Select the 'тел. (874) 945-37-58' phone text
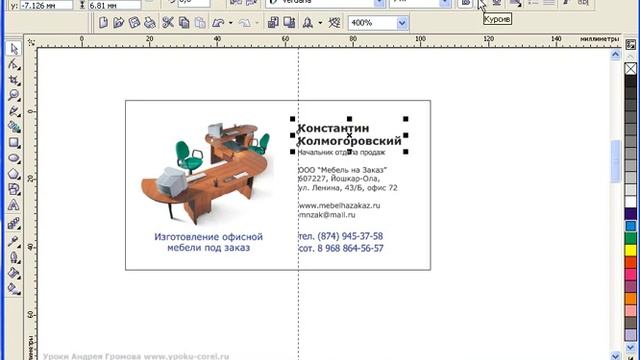Screen dimensions: 640x360 (340, 236)
